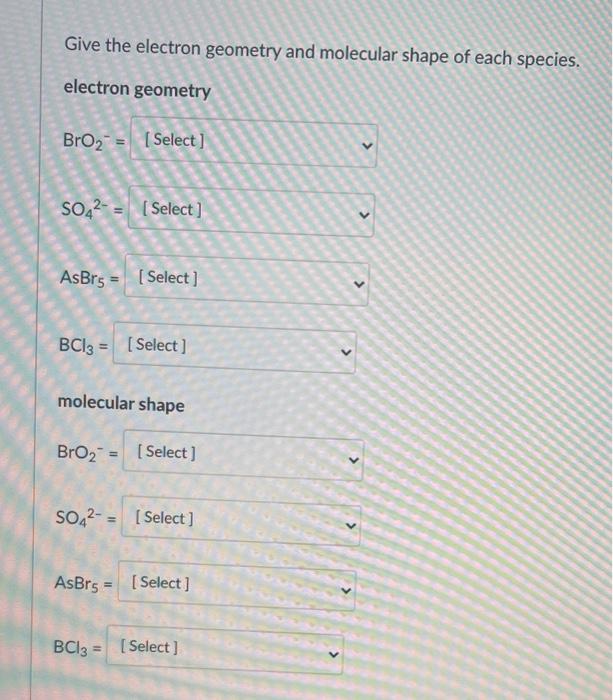Click chevron arrow of AsBr5 electron geometry select
Screen dimensions: 613x700
click(x=359, y=284)
